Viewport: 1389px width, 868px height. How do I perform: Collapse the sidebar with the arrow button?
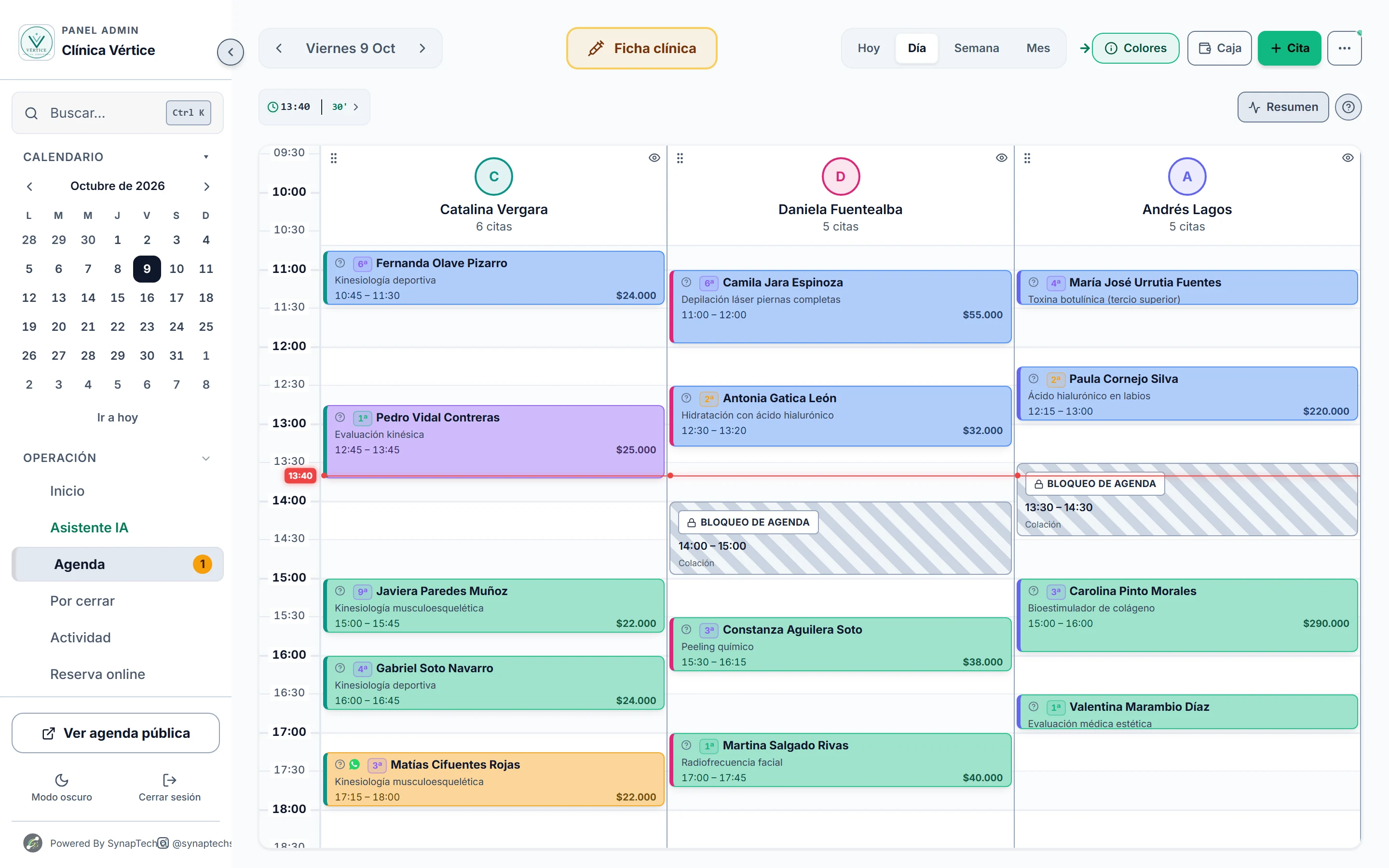[x=230, y=52]
